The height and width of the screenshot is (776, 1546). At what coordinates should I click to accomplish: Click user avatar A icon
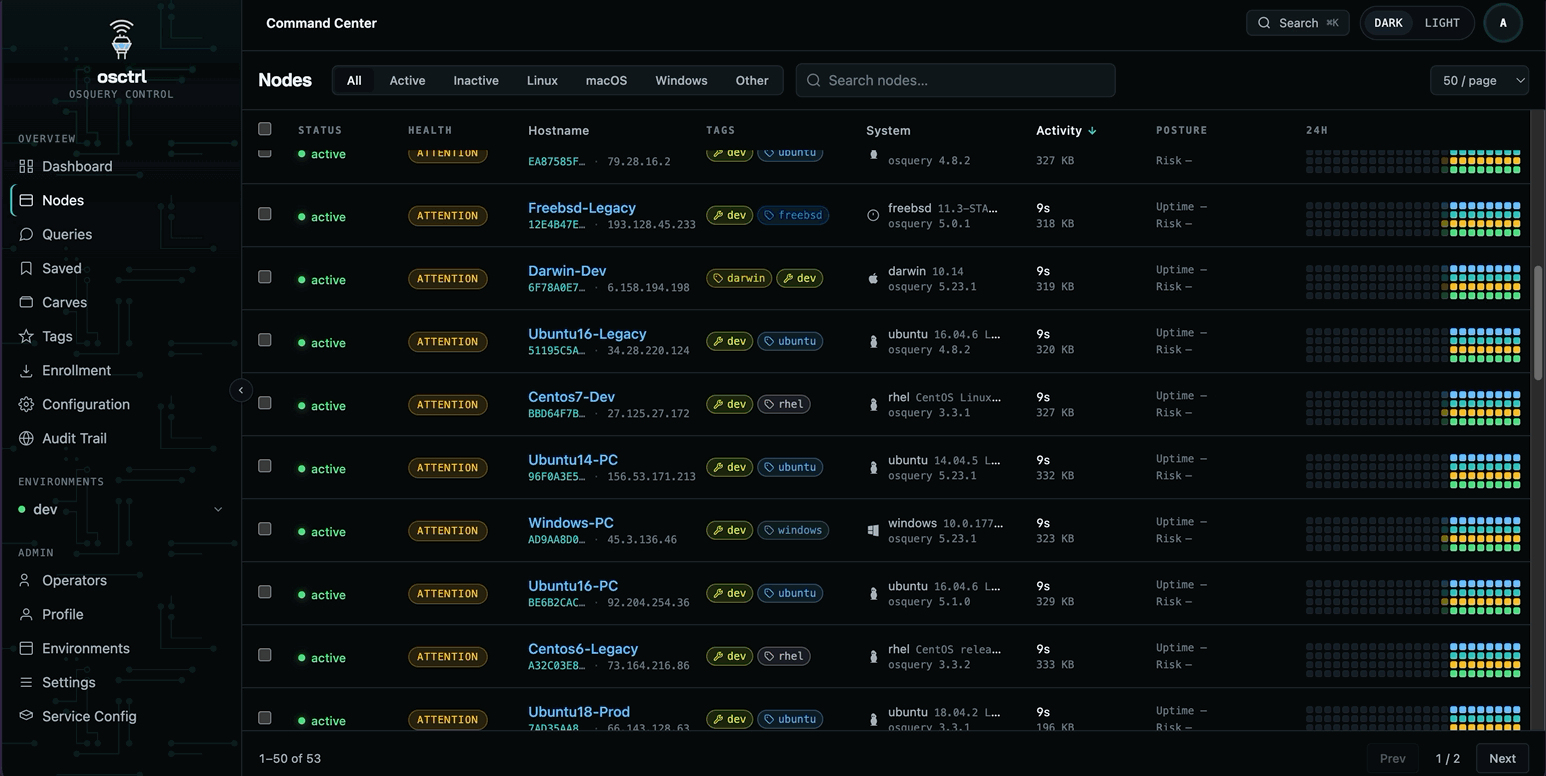pyautogui.click(x=1503, y=23)
